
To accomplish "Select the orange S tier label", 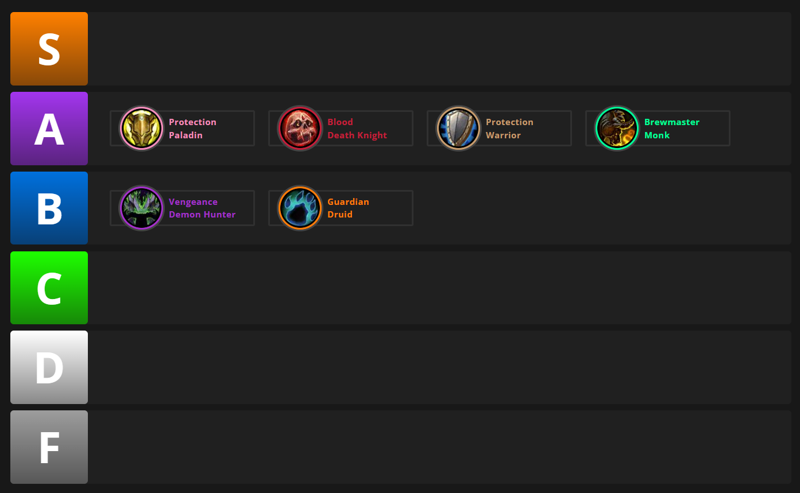I will coord(49,48).
